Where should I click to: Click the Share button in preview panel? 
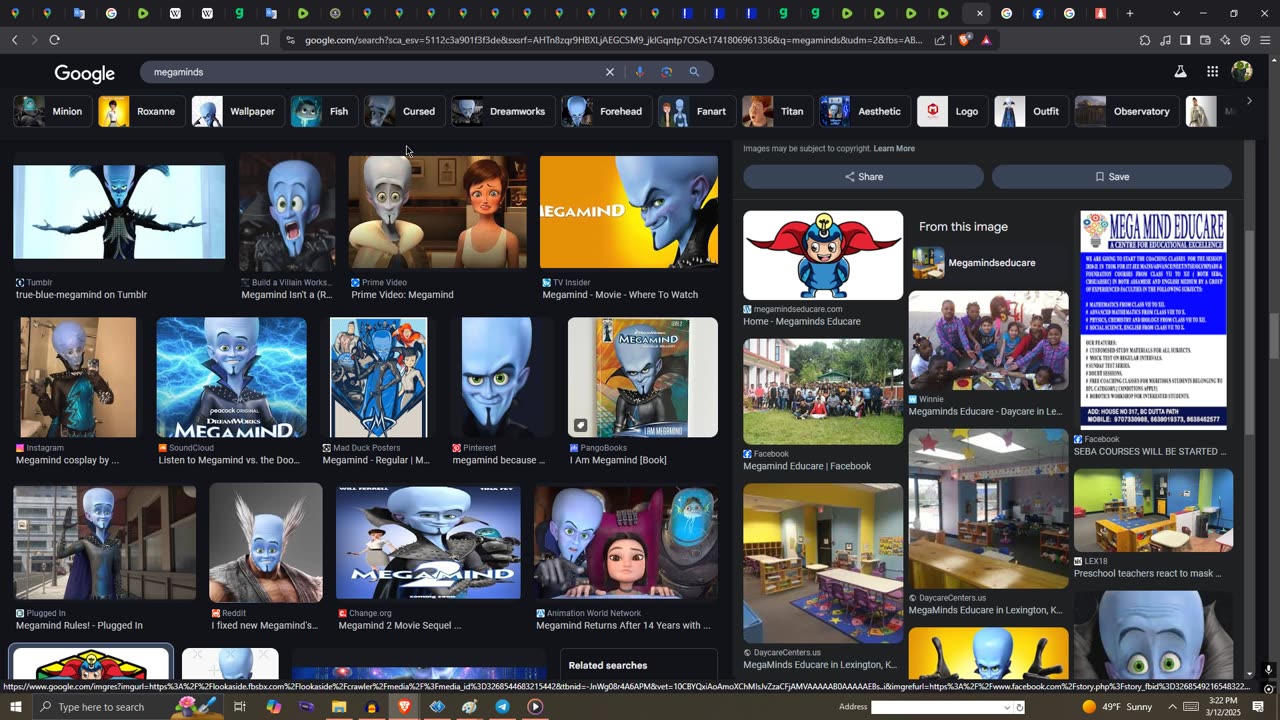tap(863, 177)
